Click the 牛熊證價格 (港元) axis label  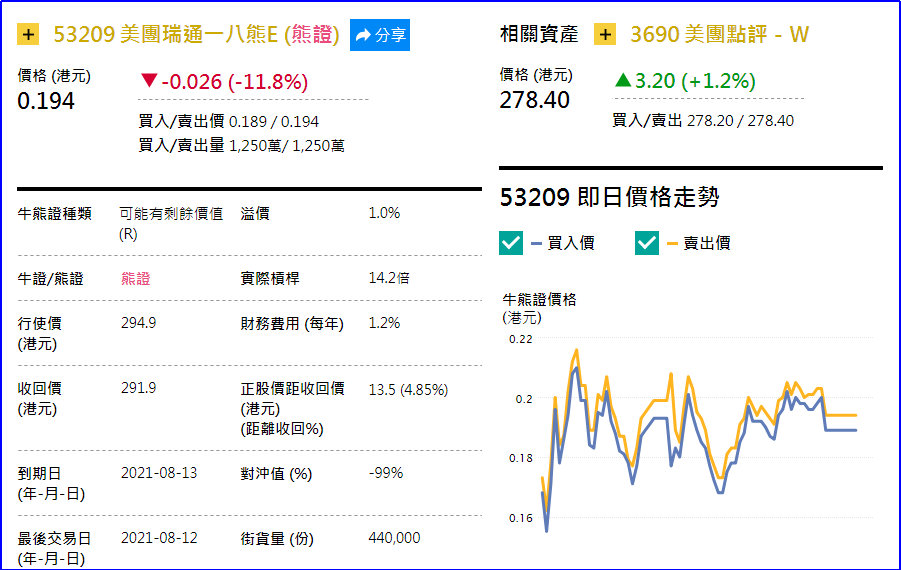[540, 309]
